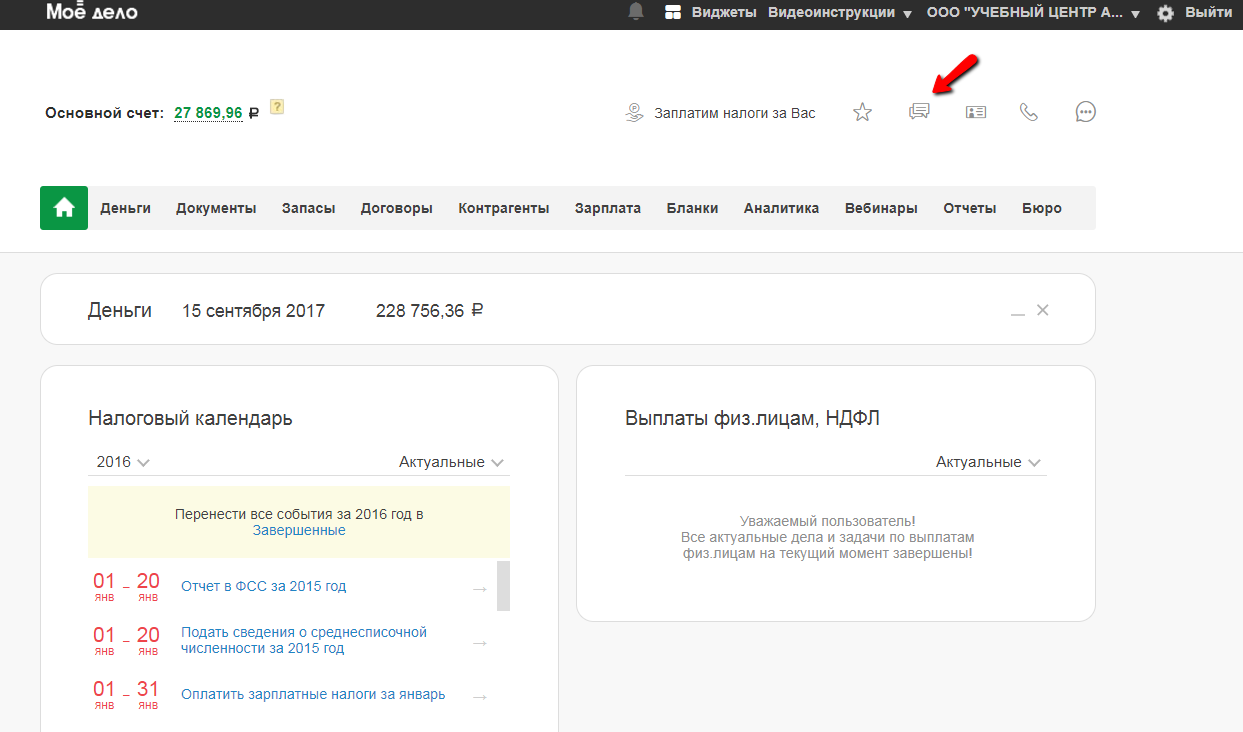Open the Документы menu

click(x=216, y=208)
